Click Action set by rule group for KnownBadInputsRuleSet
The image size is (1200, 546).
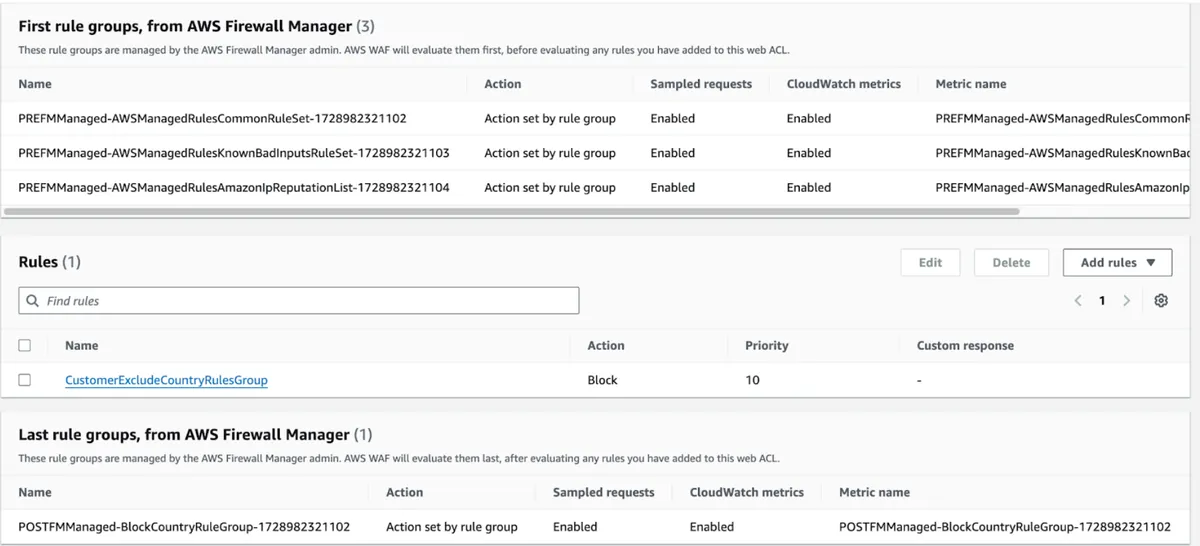[x=550, y=153]
